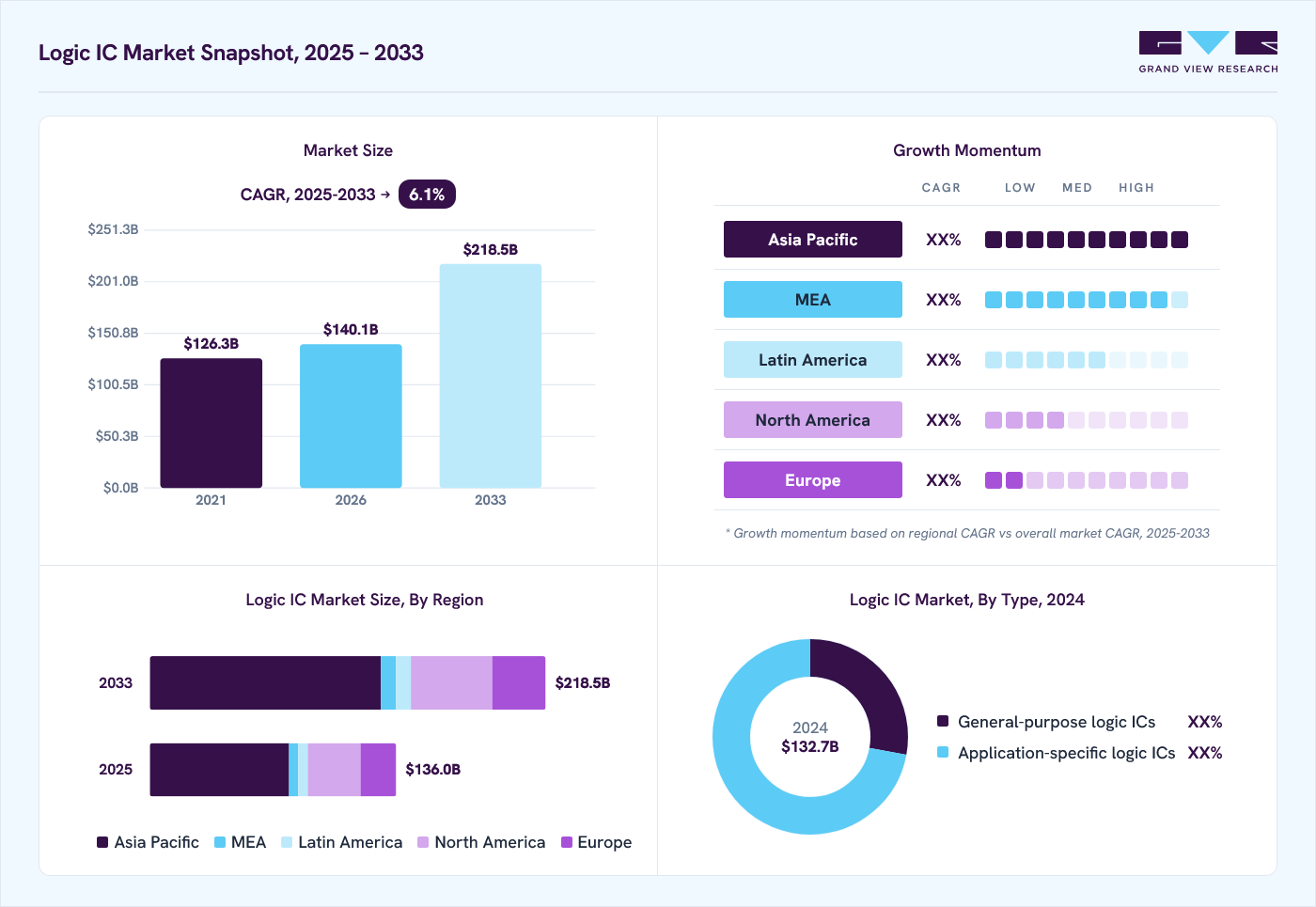
Task: Click $136.0B total for 2025
Action: (433, 770)
